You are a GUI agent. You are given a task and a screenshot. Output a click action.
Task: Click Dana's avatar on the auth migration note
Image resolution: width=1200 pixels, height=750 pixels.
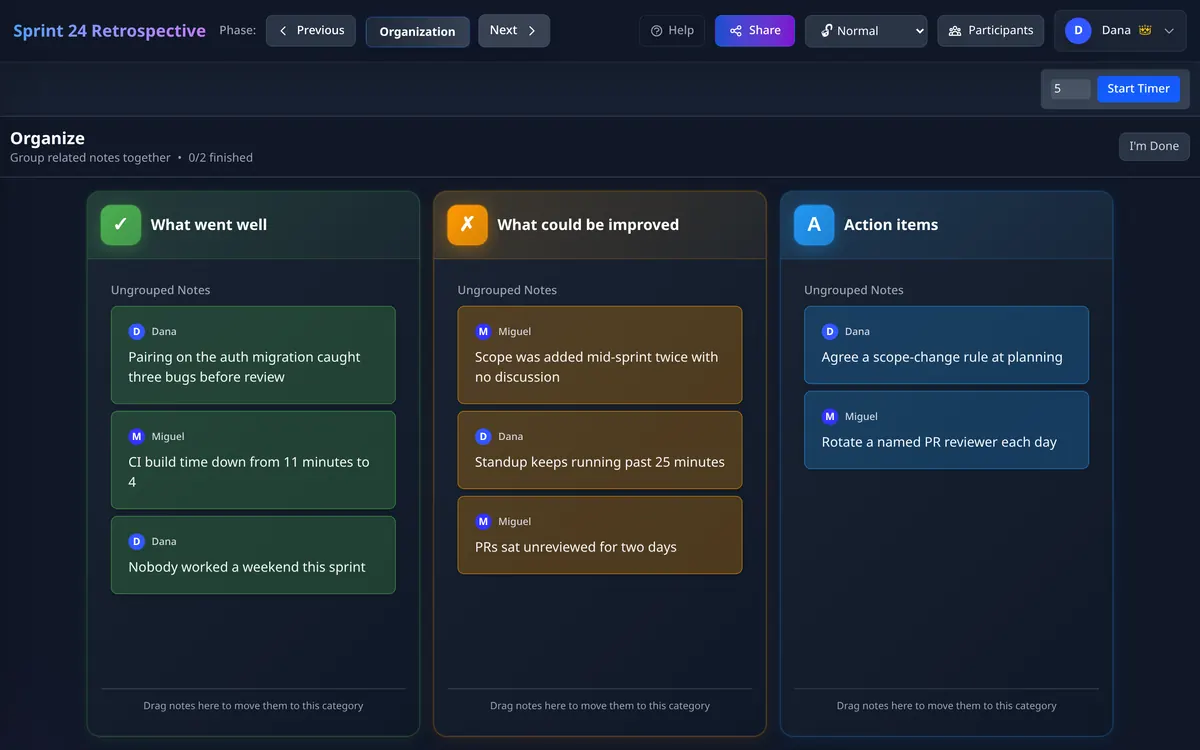pos(137,331)
